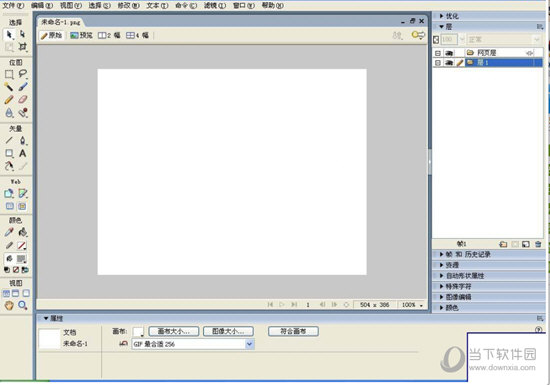
Task: Switch to the 2 幅 preview tab
Action: (x=109, y=35)
